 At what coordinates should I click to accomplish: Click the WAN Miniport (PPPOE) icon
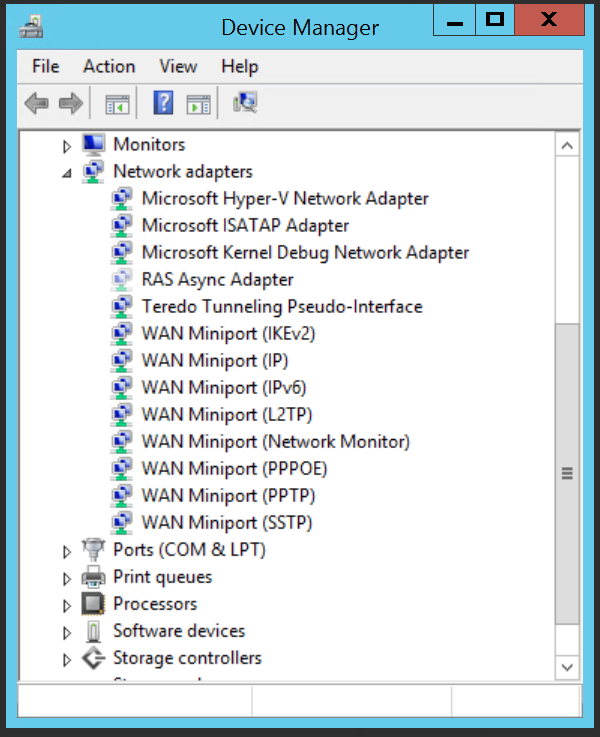122,469
